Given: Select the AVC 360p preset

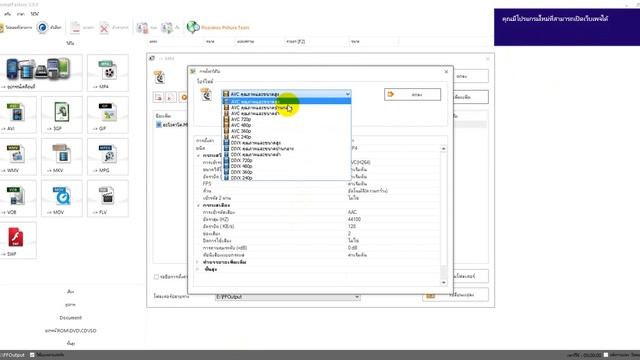Looking at the screenshot, I should click(x=287, y=131).
